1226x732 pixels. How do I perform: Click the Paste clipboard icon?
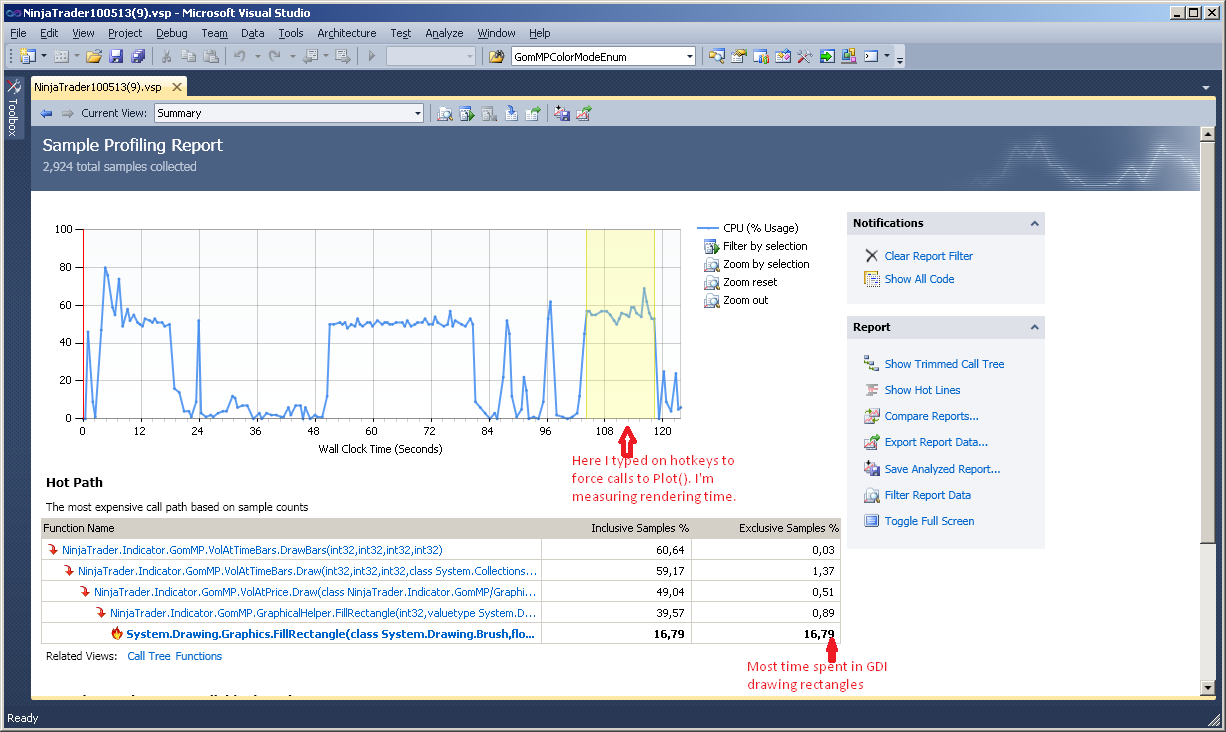click(209, 57)
